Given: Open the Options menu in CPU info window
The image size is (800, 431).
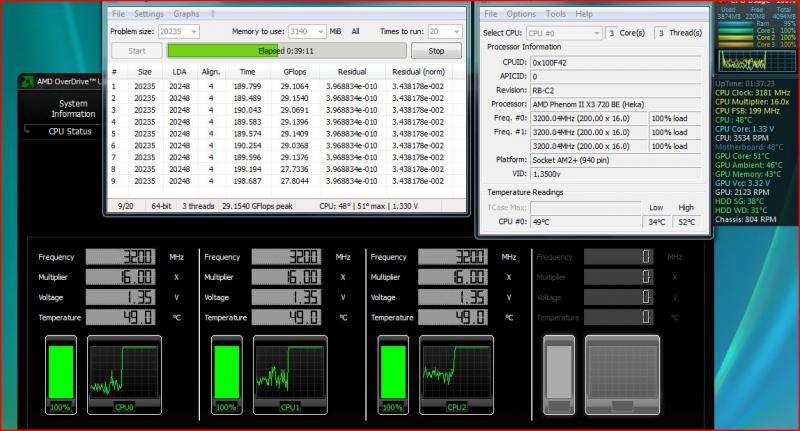Looking at the screenshot, I should (x=521, y=14).
